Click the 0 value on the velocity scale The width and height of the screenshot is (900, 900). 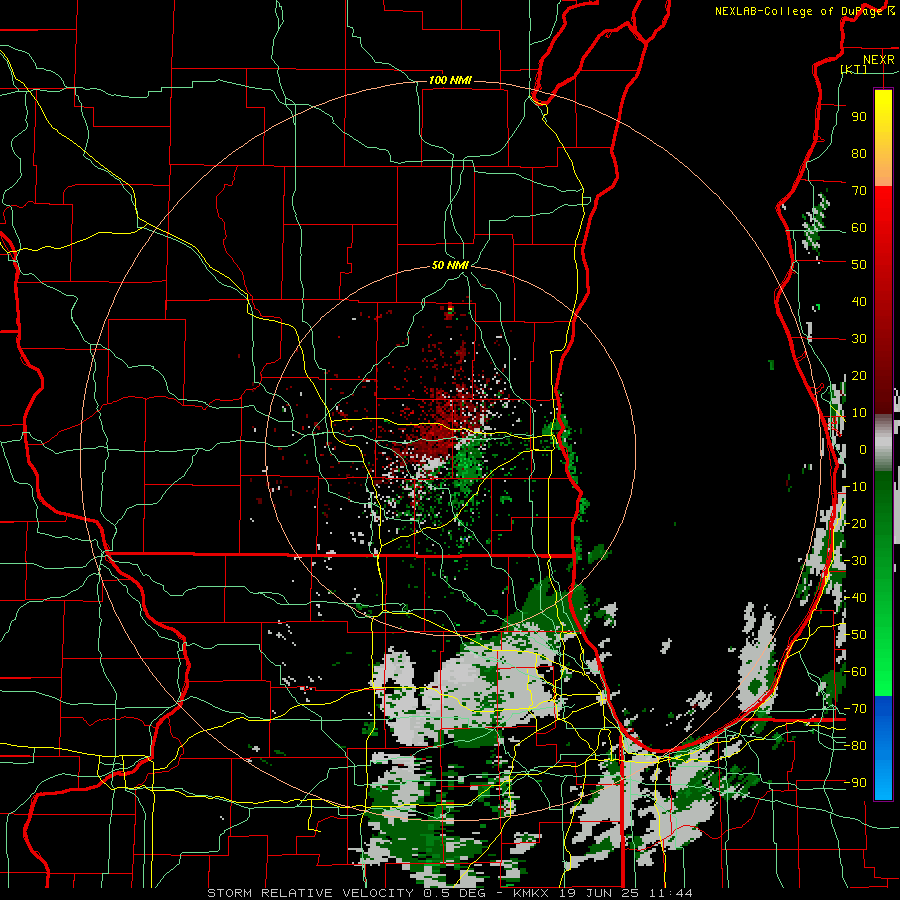pyautogui.click(x=863, y=449)
